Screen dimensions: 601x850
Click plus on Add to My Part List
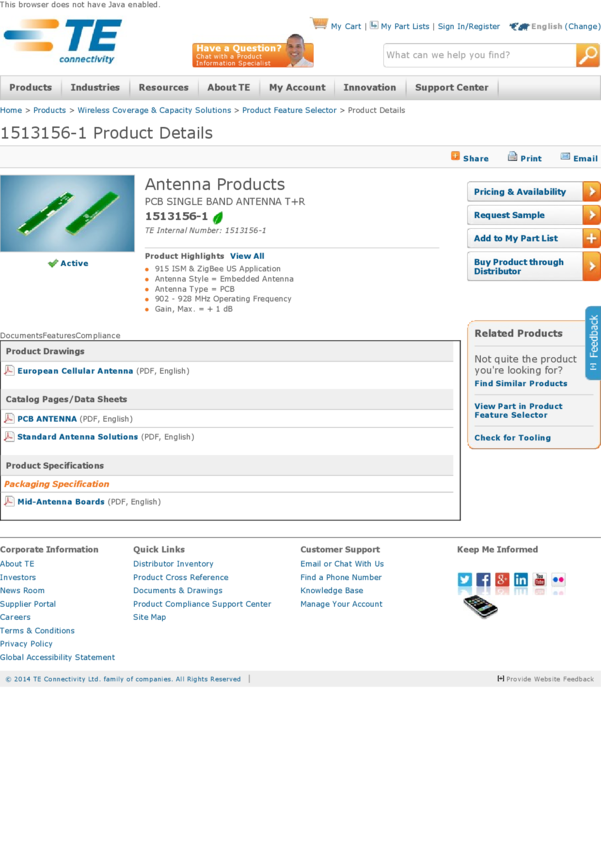point(591,238)
